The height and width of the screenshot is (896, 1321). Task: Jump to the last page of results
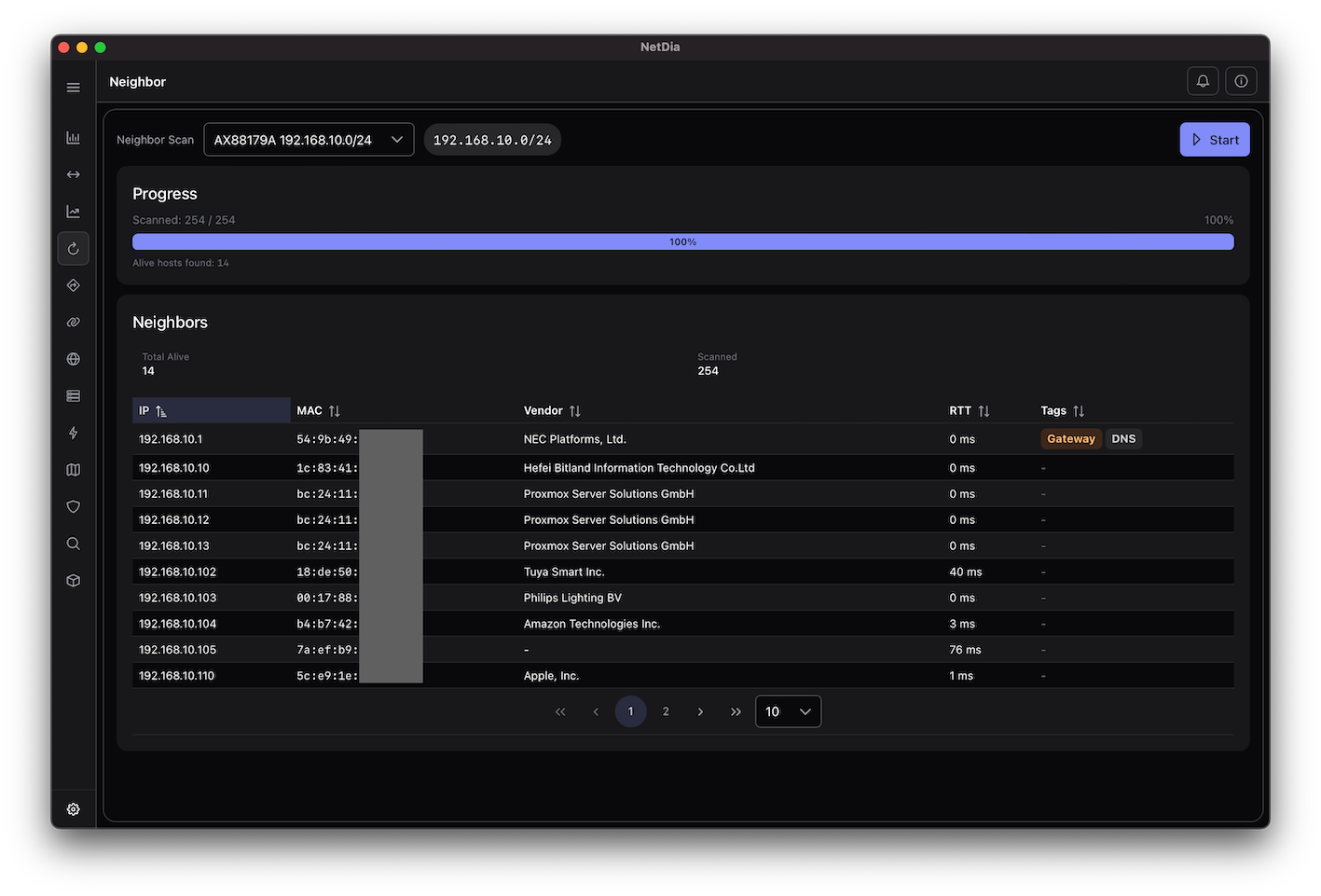[x=736, y=711]
